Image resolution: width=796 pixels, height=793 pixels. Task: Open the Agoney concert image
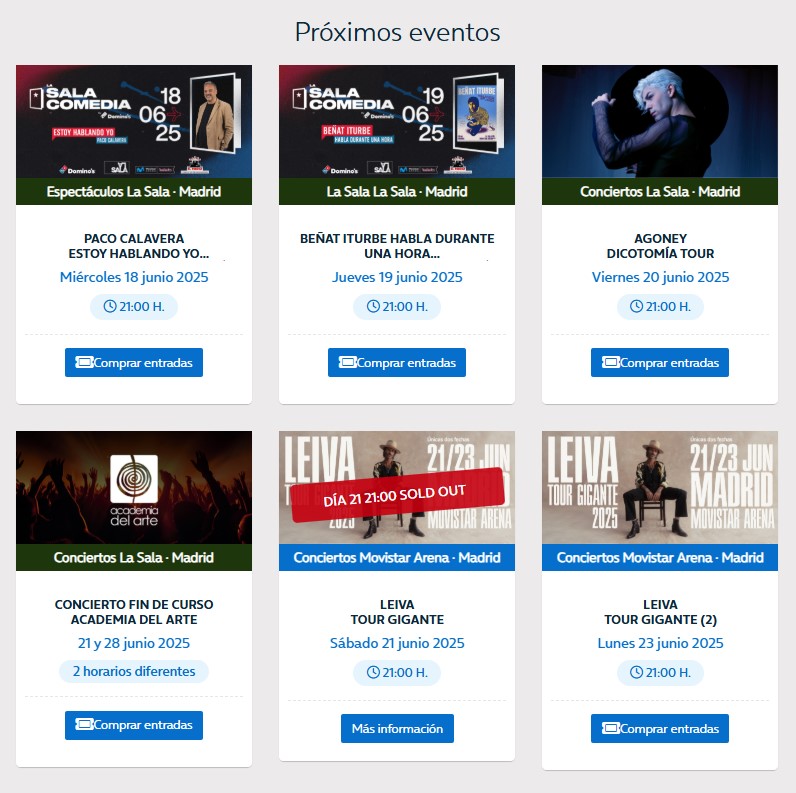click(660, 121)
